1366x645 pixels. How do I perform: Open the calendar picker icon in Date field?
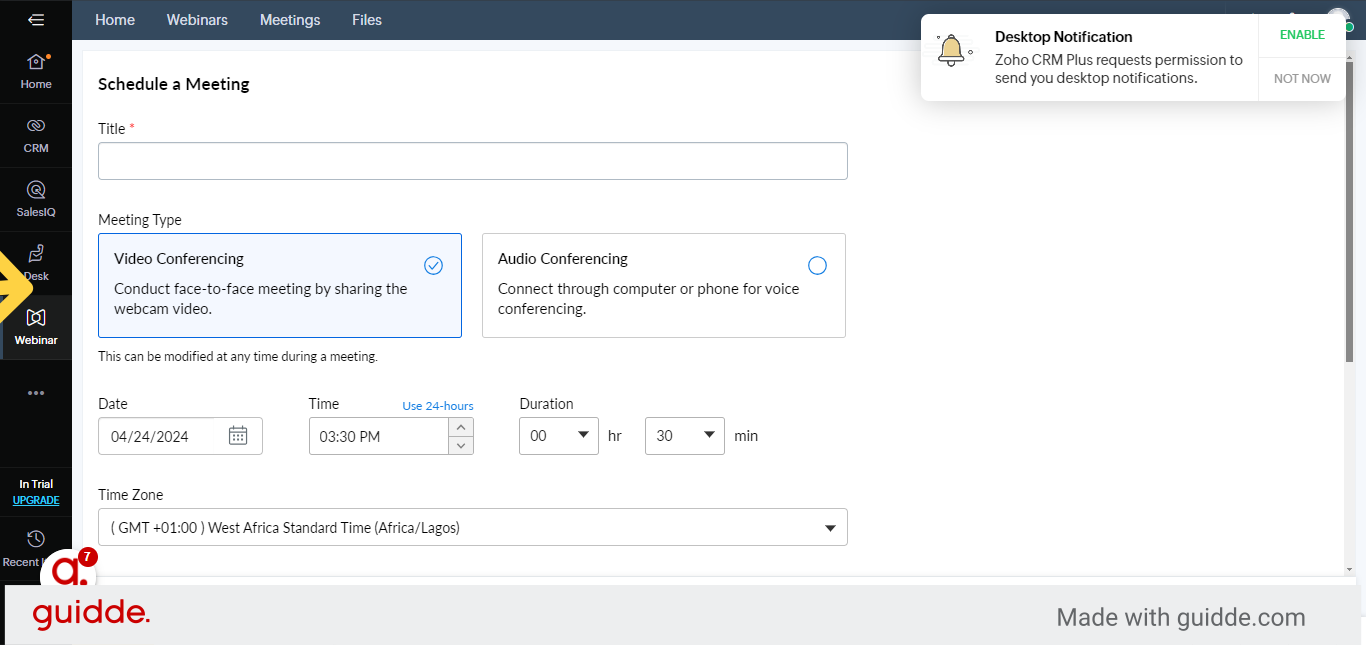coord(238,435)
